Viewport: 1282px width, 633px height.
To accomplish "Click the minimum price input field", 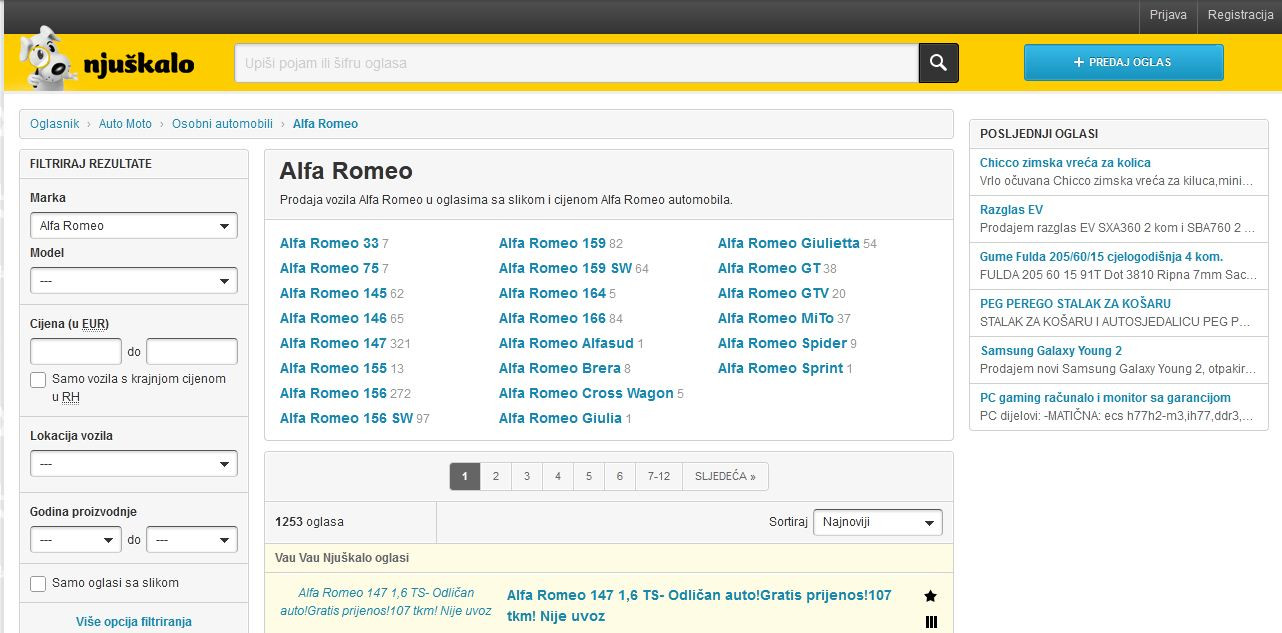I will 76,351.
